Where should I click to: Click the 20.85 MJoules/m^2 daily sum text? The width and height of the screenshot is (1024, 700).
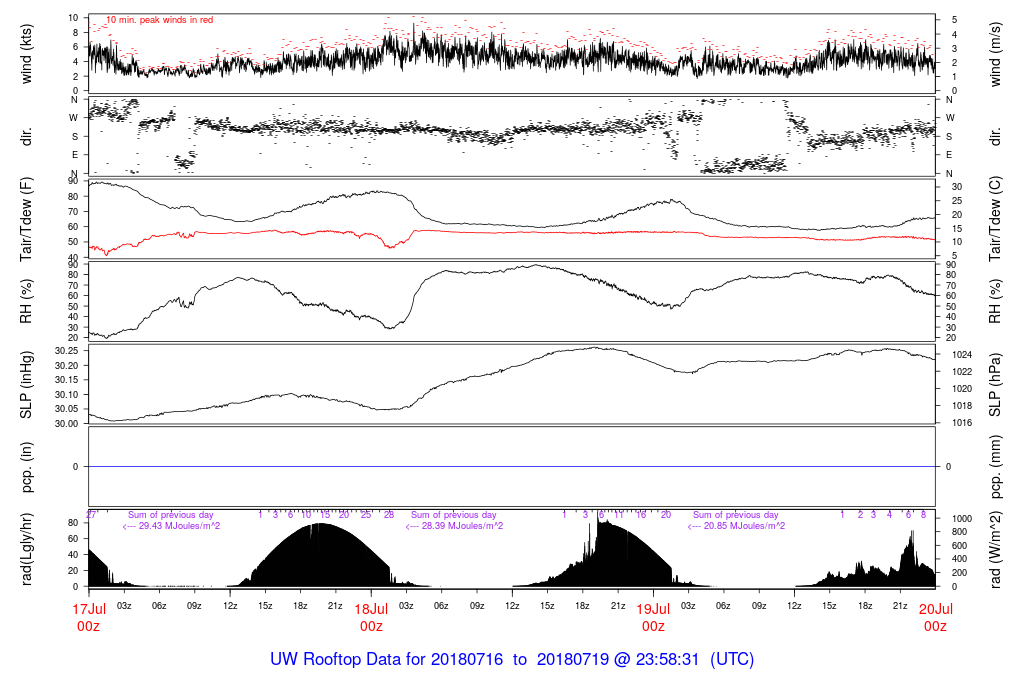coord(736,526)
